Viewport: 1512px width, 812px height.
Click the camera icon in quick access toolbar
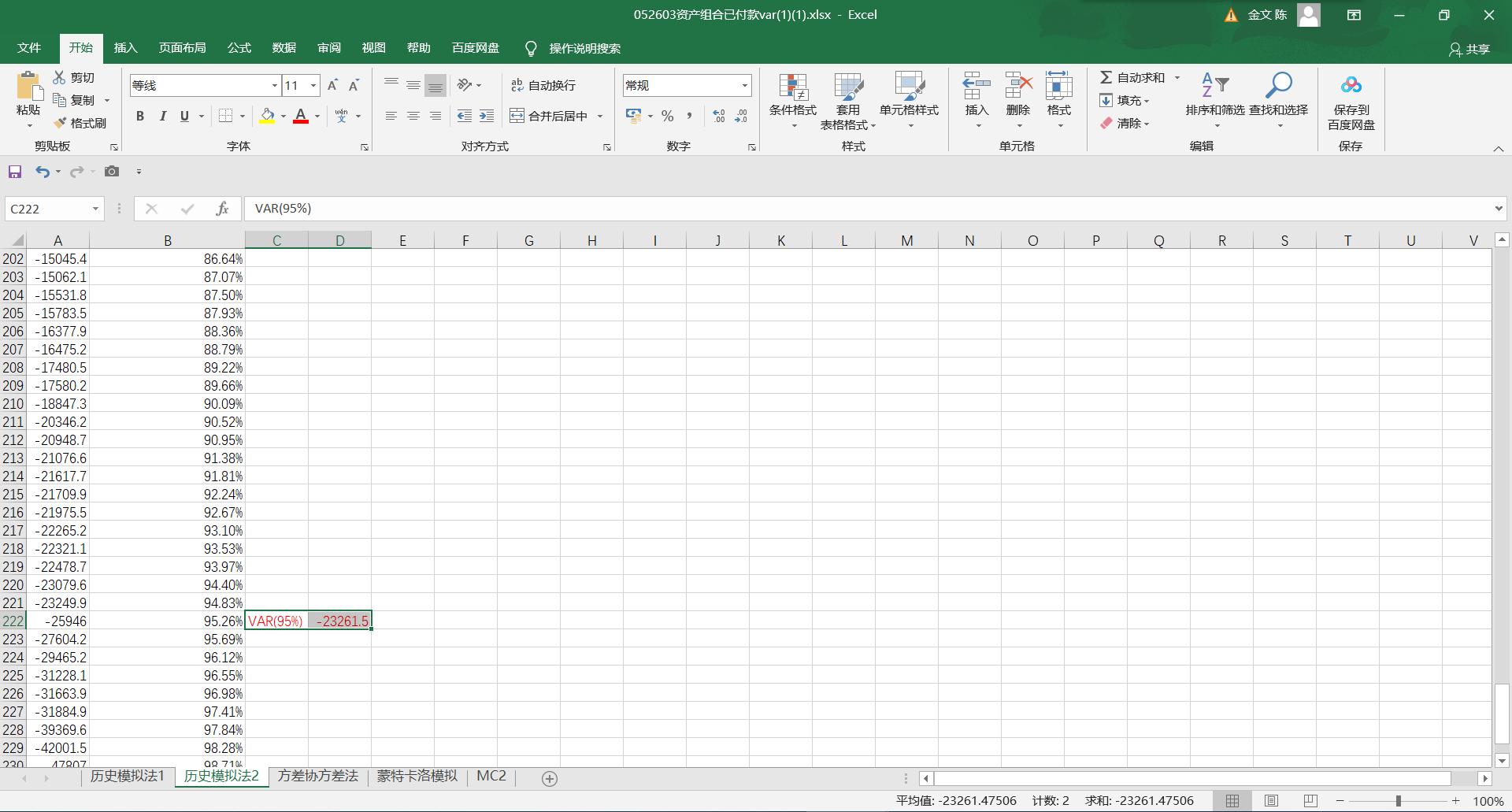pos(112,172)
